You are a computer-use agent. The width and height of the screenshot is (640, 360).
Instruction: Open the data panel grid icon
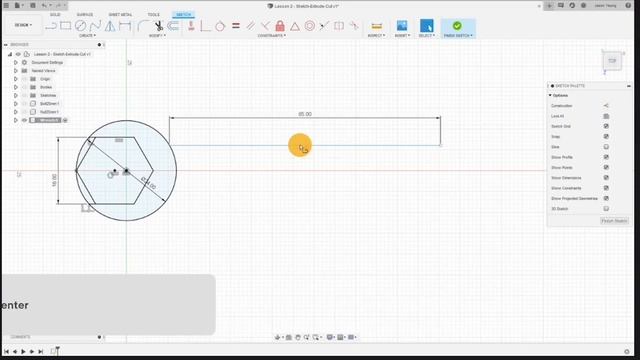tap(6, 6)
